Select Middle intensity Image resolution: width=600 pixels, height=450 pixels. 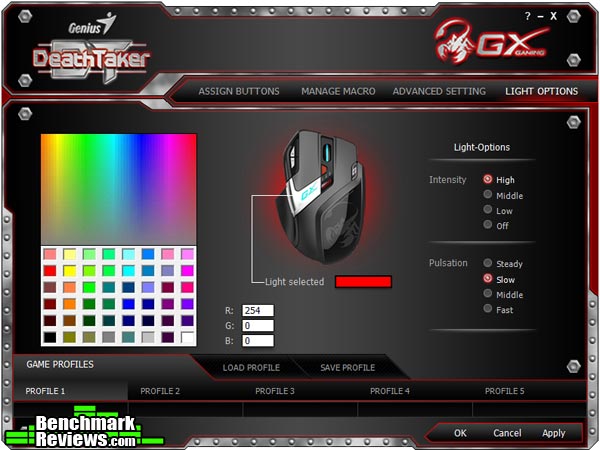pyautogui.click(x=488, y=194)
